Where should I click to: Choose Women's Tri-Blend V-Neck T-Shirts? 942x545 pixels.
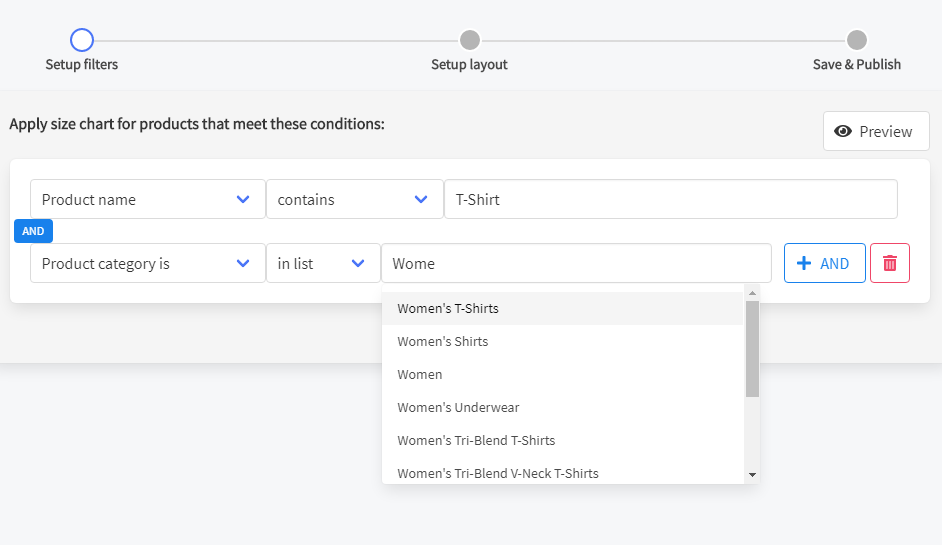pos(498,473)
